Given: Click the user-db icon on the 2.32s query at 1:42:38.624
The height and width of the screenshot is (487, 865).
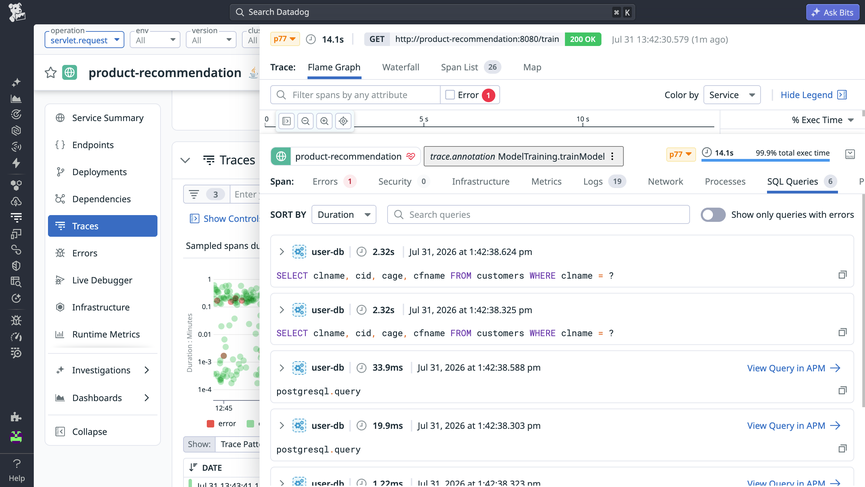Looking at the screenshot, I should pos(299,252).
